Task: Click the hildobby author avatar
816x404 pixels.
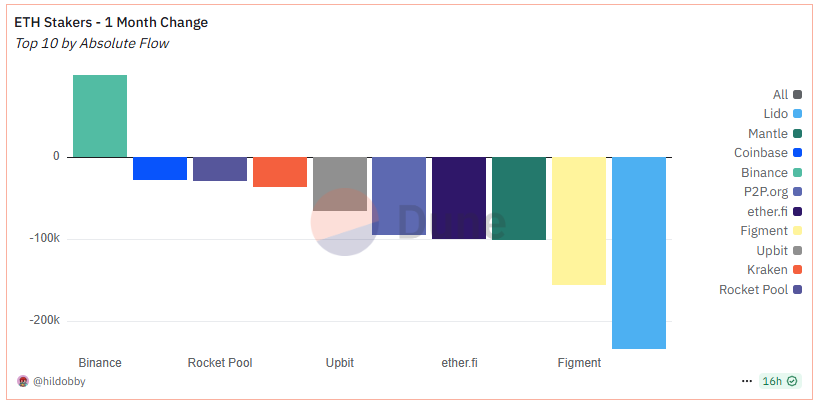Action: pos(23,381)
